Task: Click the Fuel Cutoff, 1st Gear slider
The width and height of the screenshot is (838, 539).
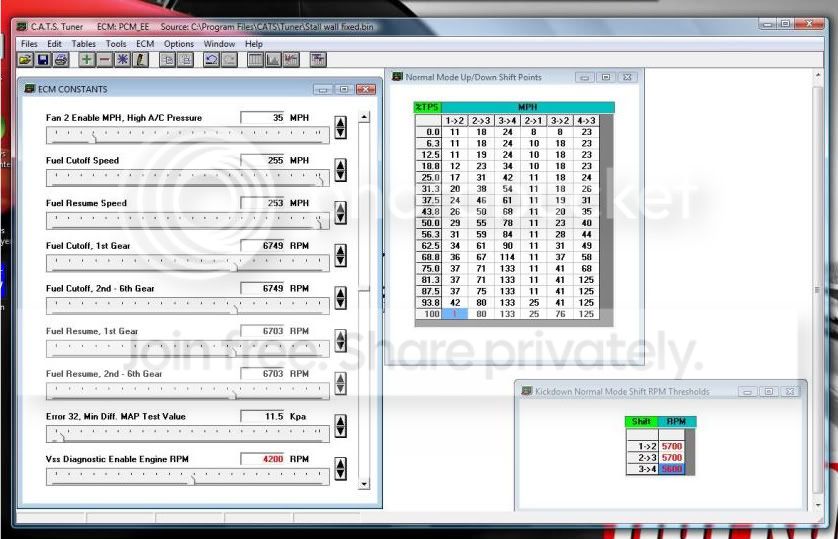Action: coord(186,265)
